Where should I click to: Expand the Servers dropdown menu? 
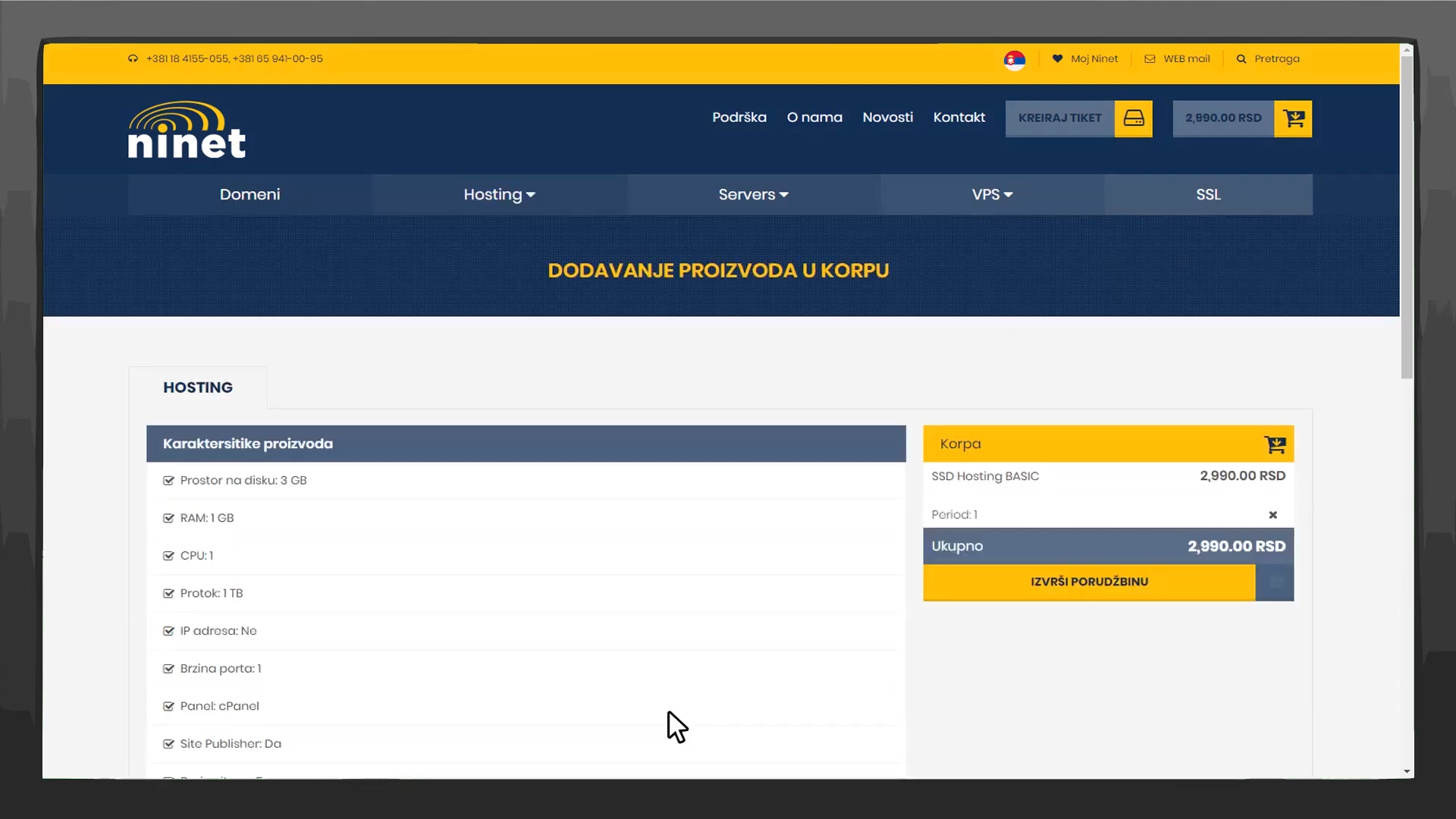tap(753, 195)
